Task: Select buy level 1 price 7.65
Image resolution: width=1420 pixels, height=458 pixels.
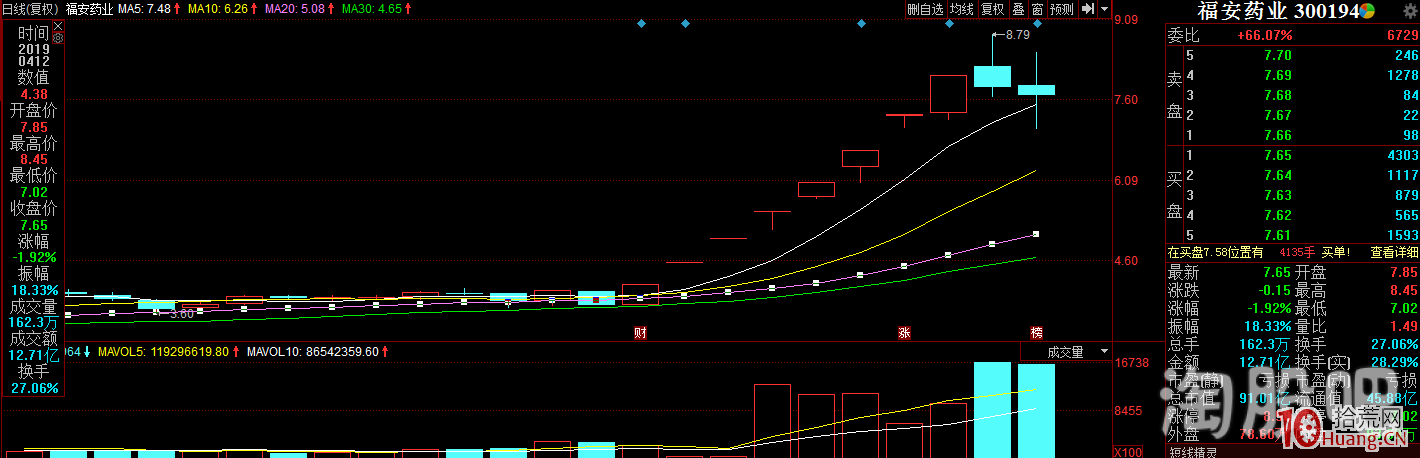Action: (x=1278, y=155)
